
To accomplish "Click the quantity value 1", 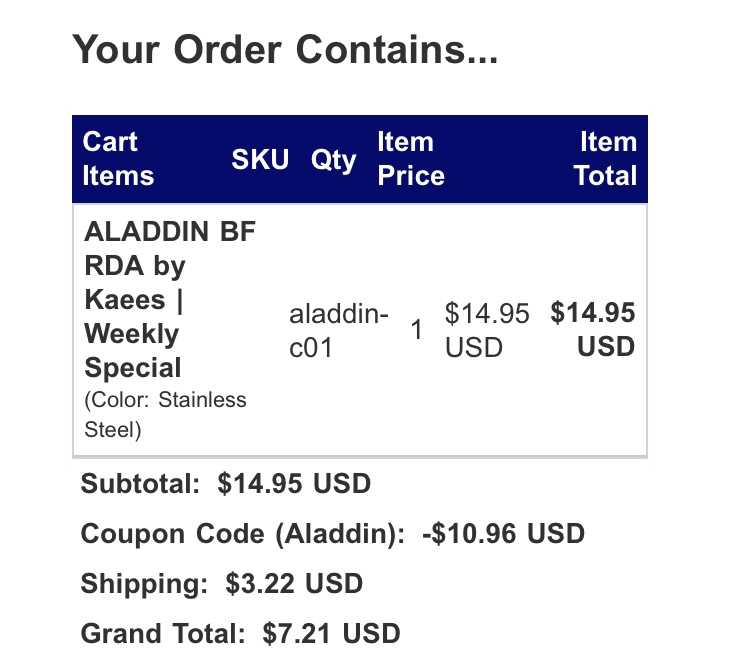I will (416, 330).
